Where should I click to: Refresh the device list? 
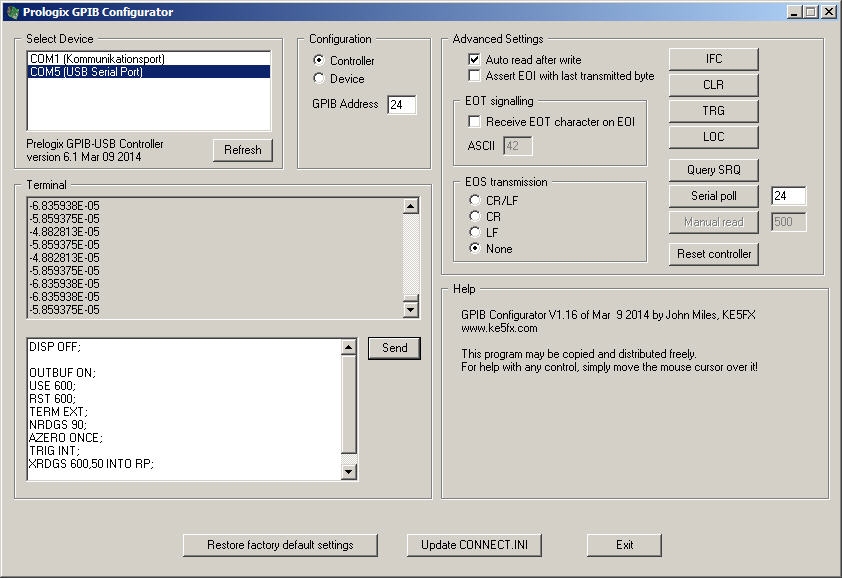[242, 150]
